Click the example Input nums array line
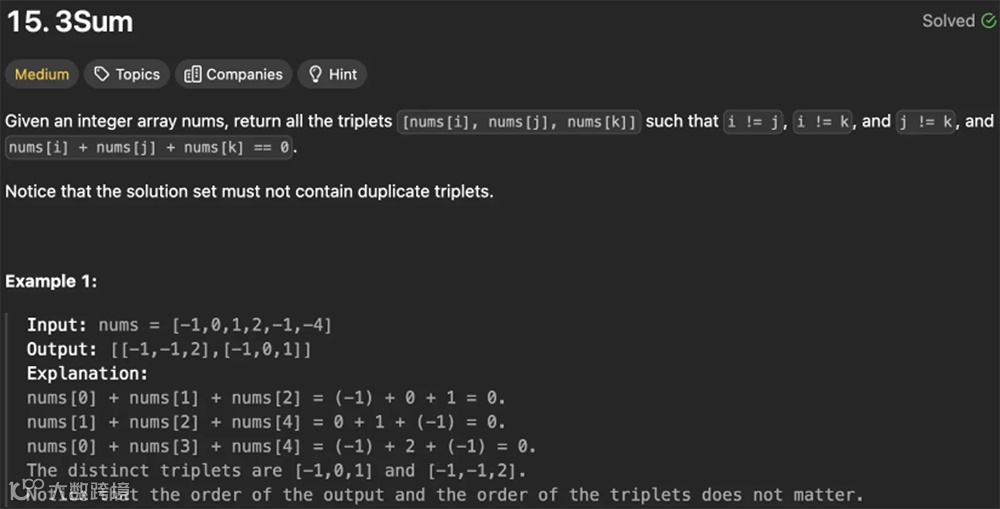 (x=179, y=325)
